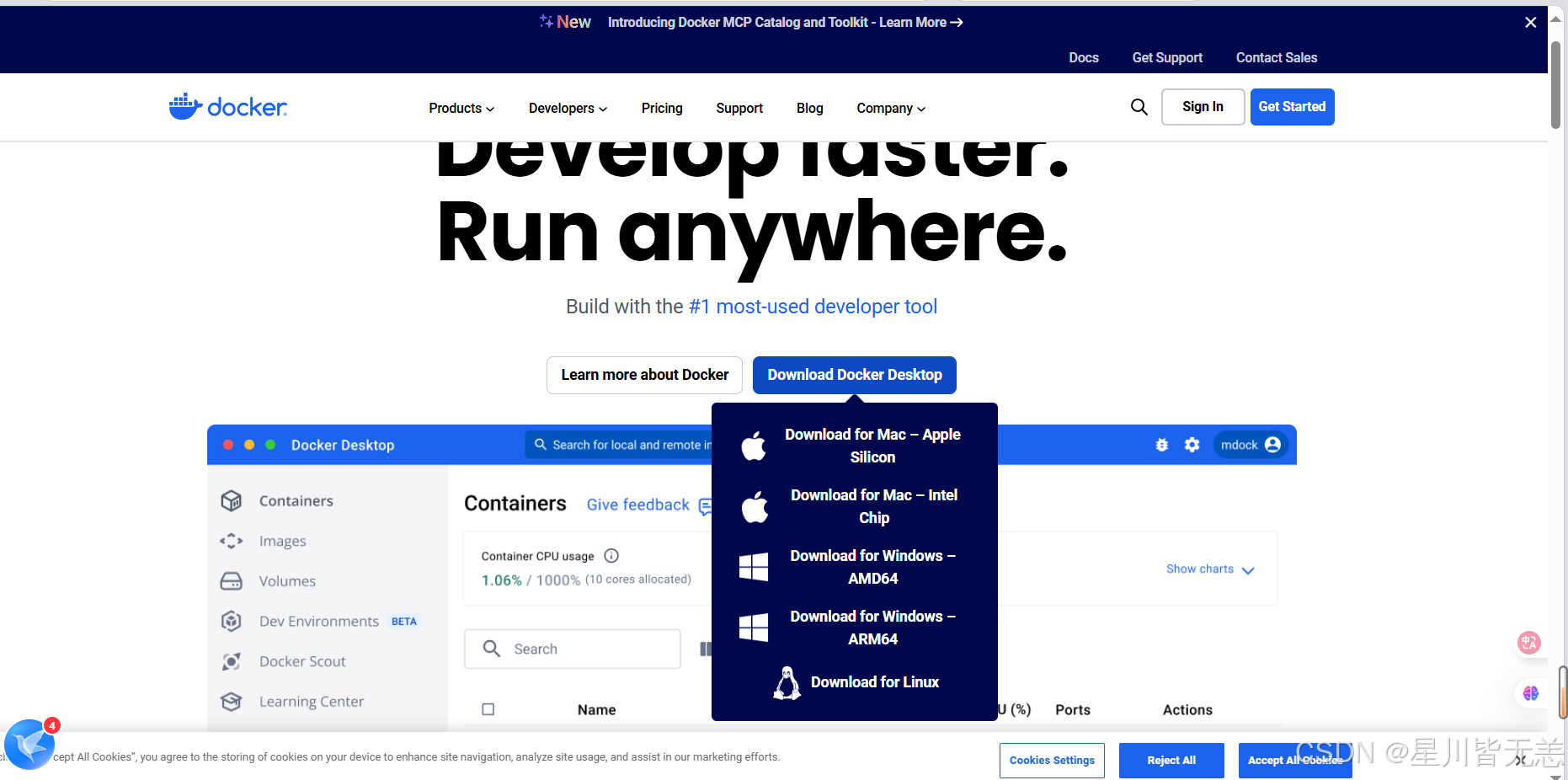The height and width of the screenshot is (780, 1568).
Task: Click the translate extension icon on right edge
Action: click(x=1529, y=643)
